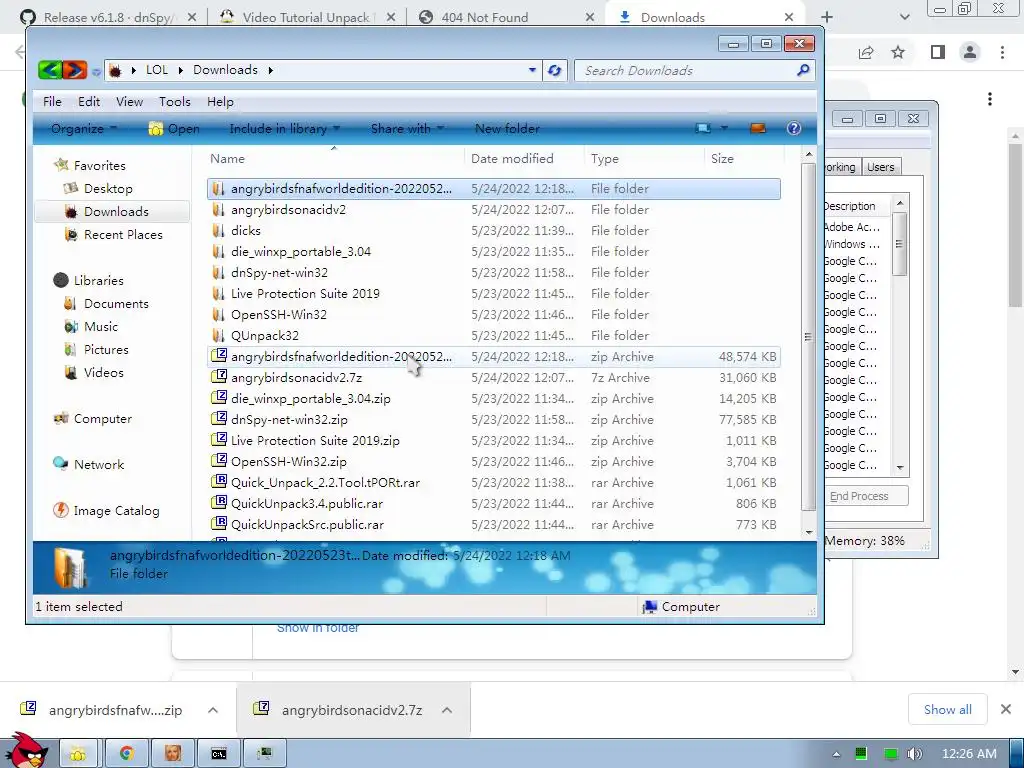
Task: Sort by the Type column header
Action: pos(605,159)
